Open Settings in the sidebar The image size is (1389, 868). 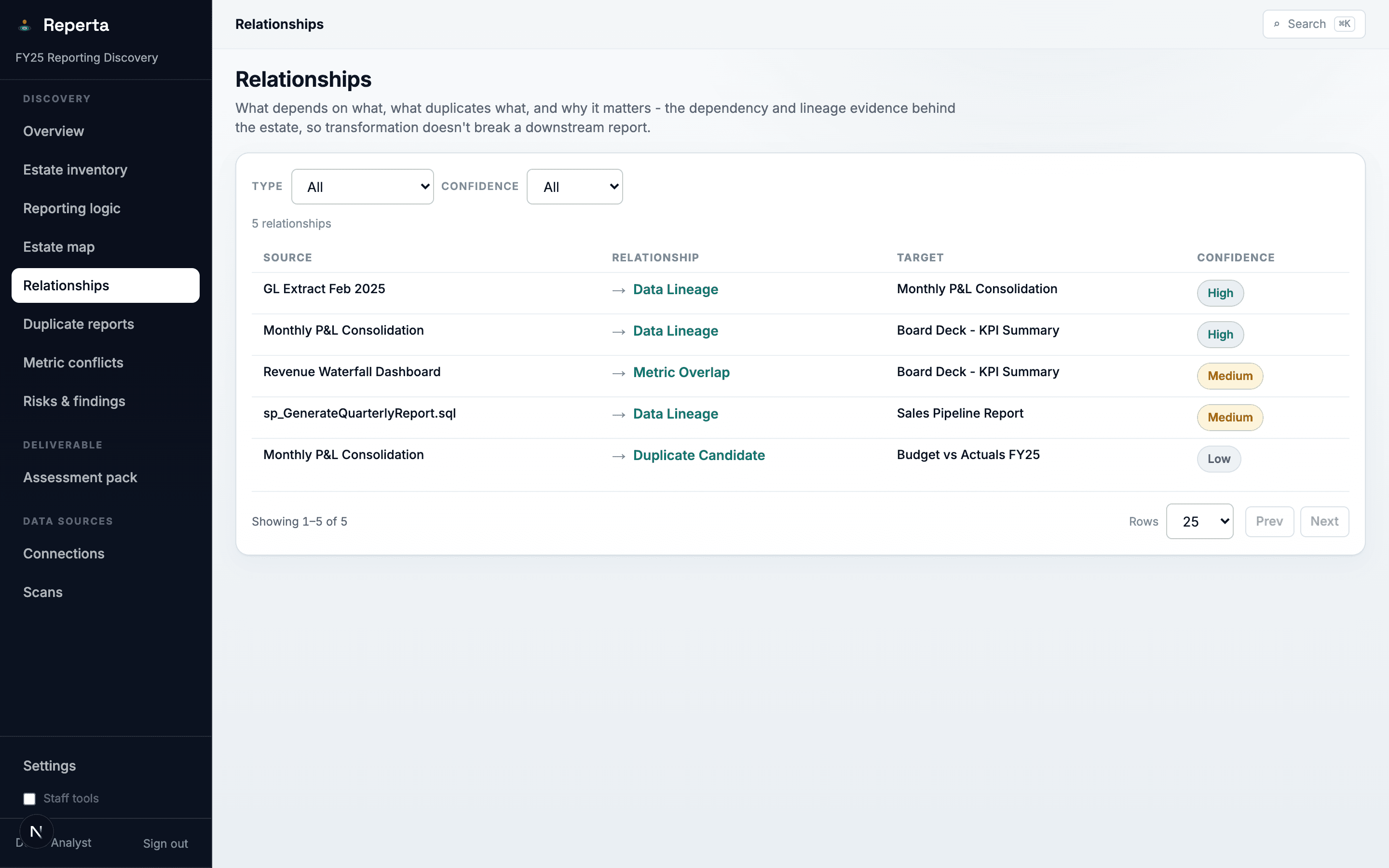(106, 766)
